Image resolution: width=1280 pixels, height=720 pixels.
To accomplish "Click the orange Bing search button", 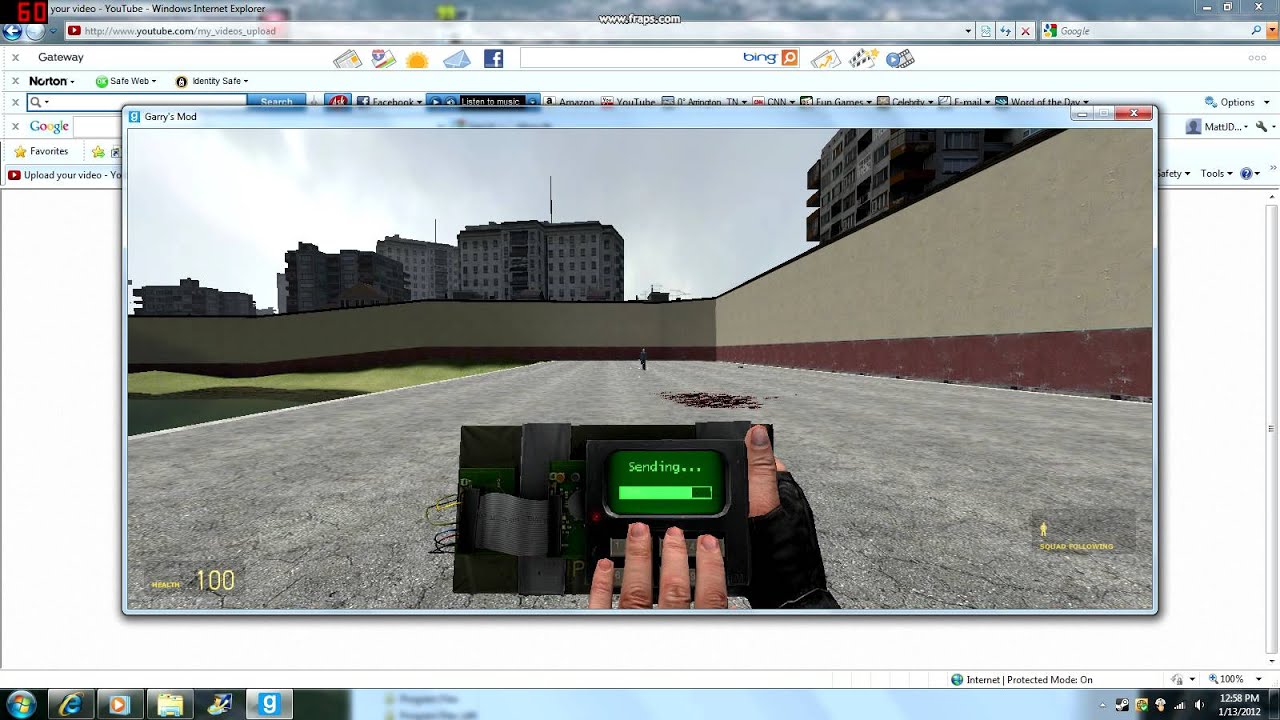I will pyautogui.click(x=790, y=58).
